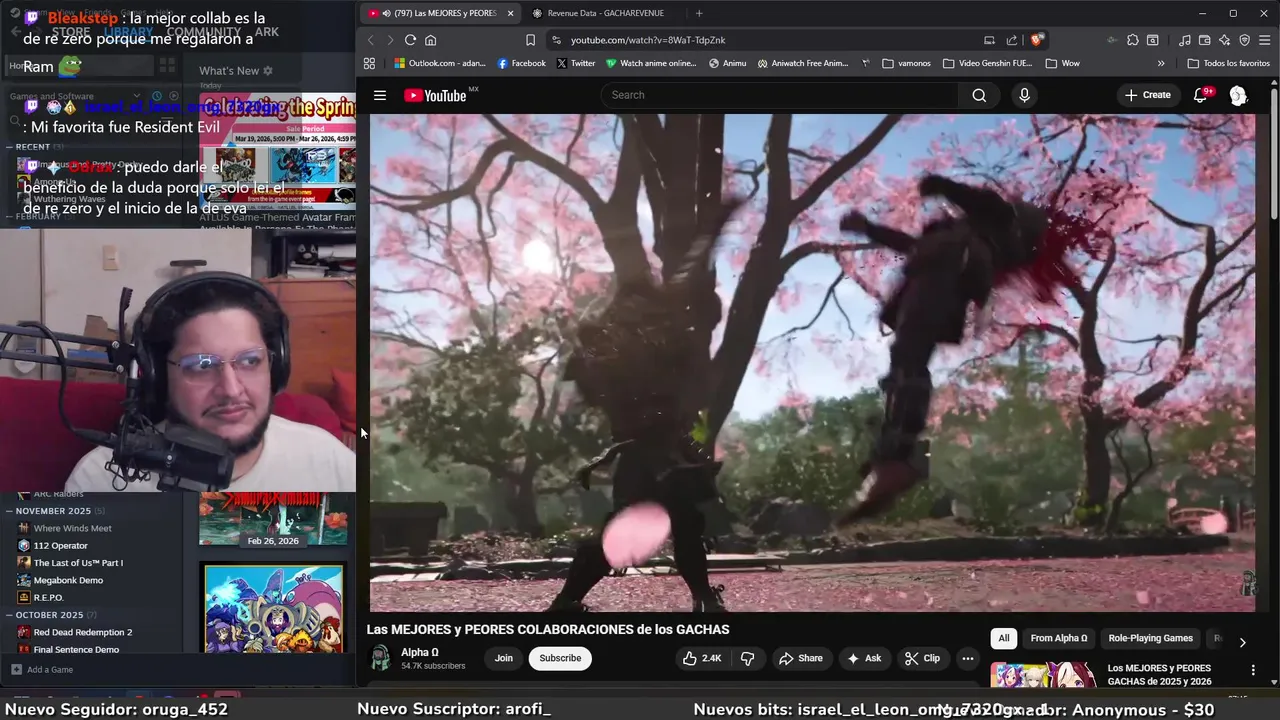
Task: Select the Role-Playing Games chip
Action: click(1150, 638)
